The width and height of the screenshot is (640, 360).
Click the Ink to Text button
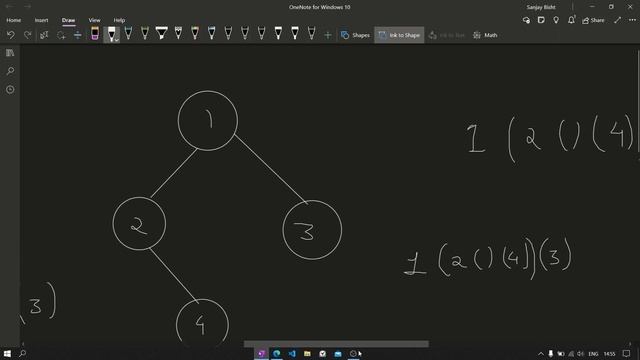point(447,35)
